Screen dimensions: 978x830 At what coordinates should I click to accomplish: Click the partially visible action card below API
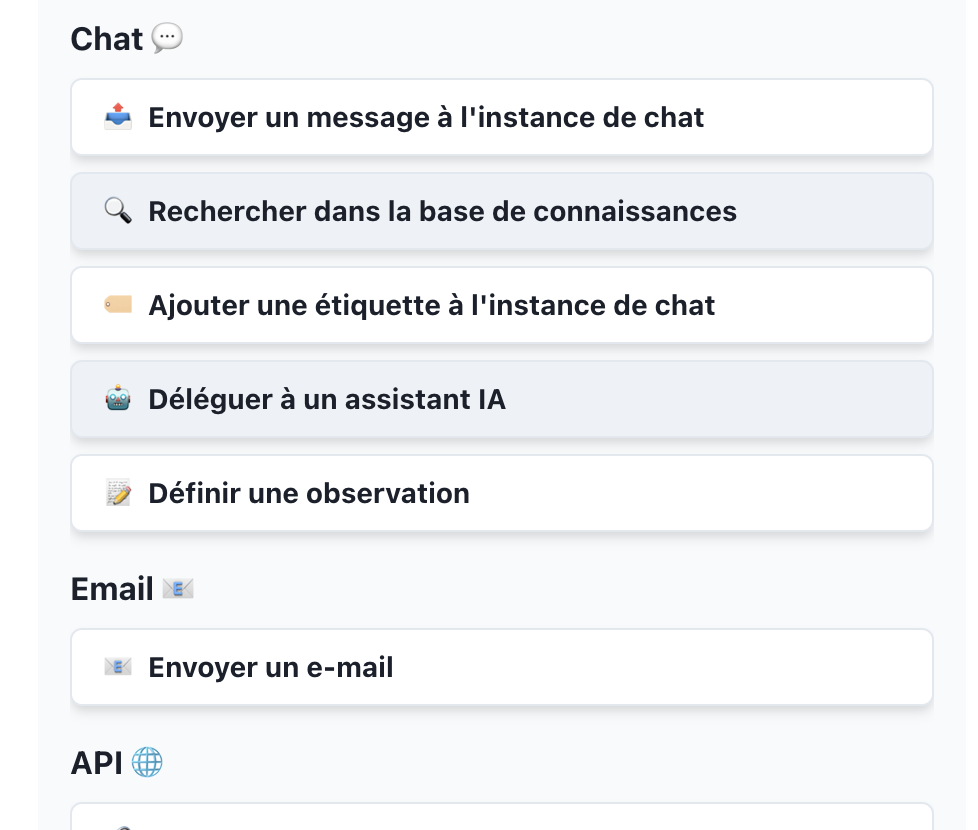[500, 818]
